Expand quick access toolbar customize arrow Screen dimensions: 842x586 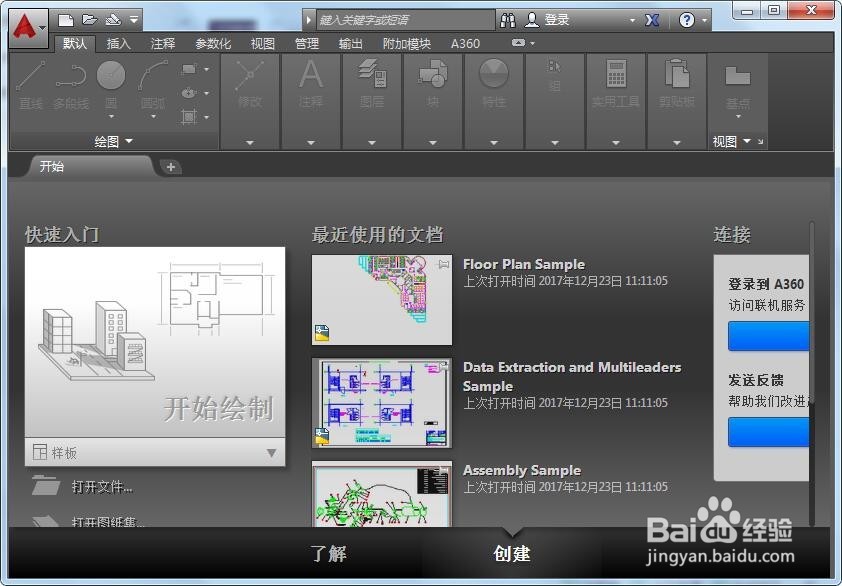(x=134, y=20)
